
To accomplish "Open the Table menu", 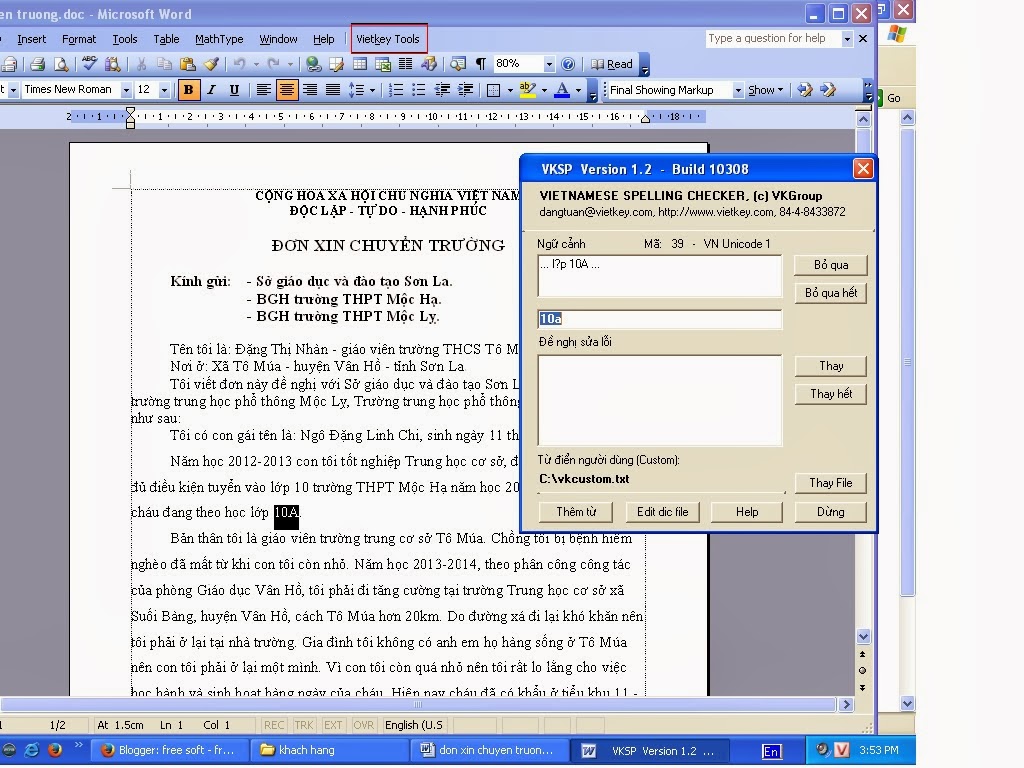I will [166, 39].
